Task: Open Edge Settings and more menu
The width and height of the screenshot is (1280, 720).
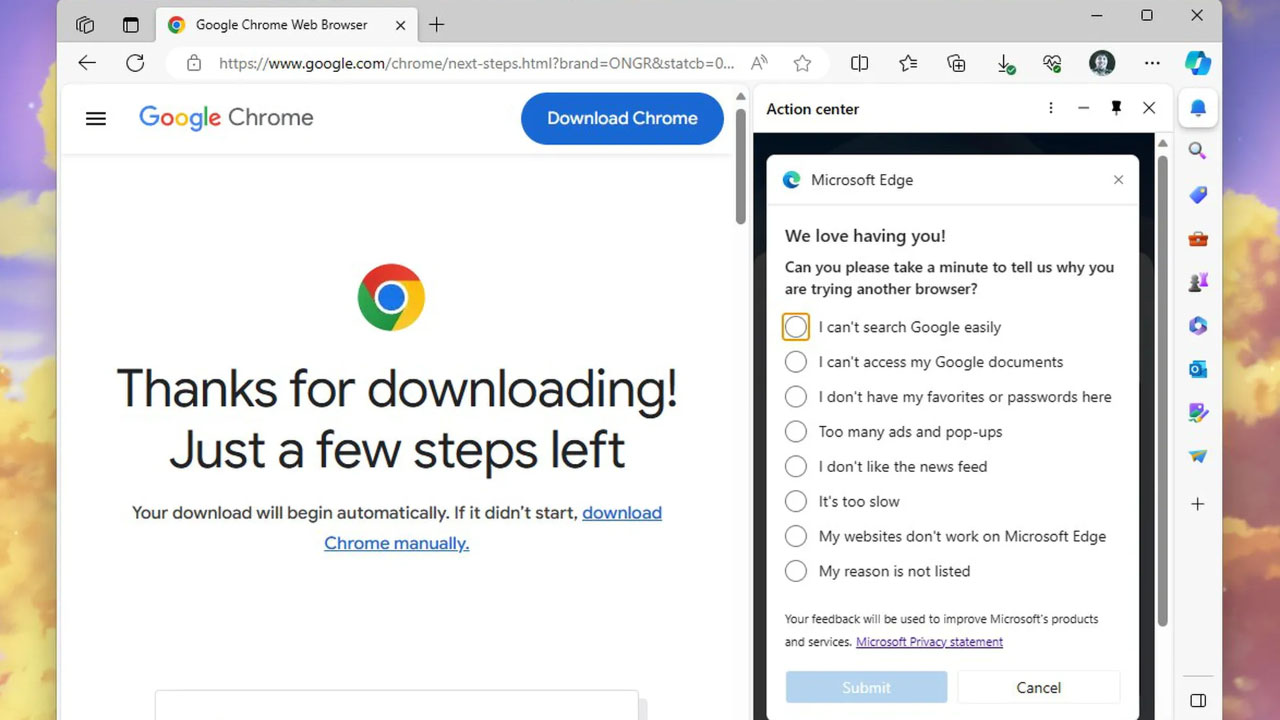Action: (1152, 63)
